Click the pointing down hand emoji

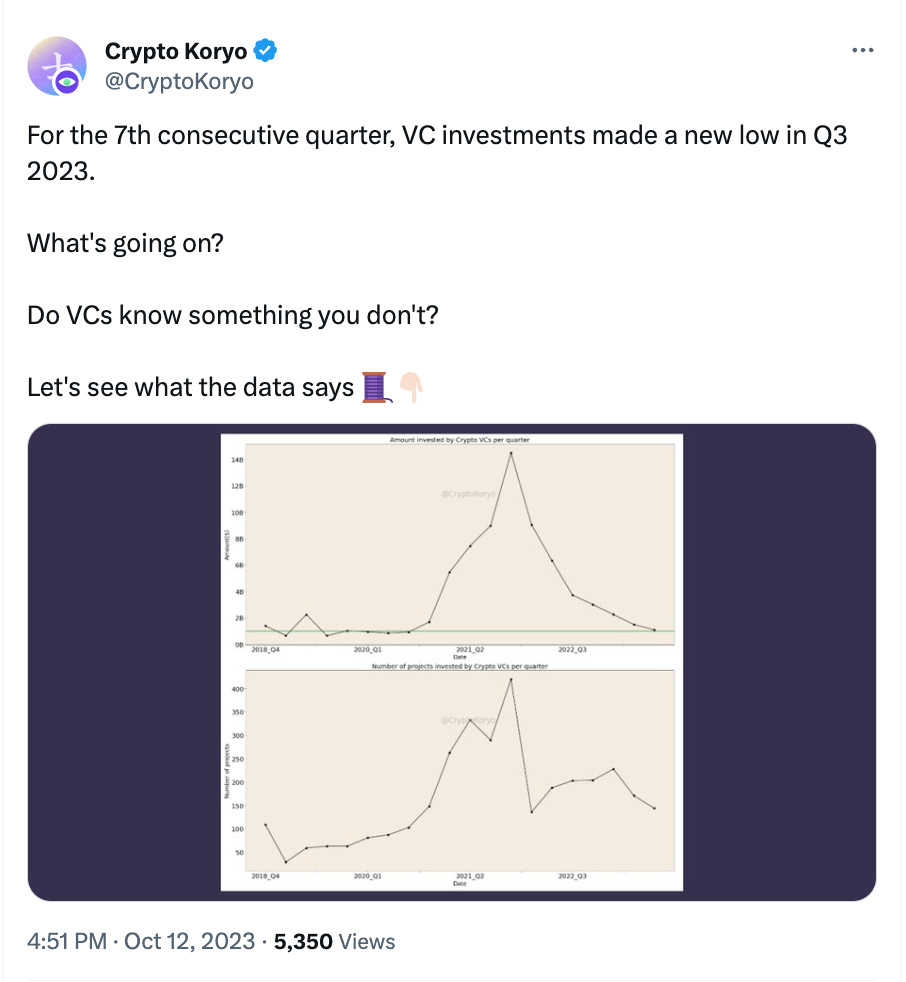click(x=412, y=387)
